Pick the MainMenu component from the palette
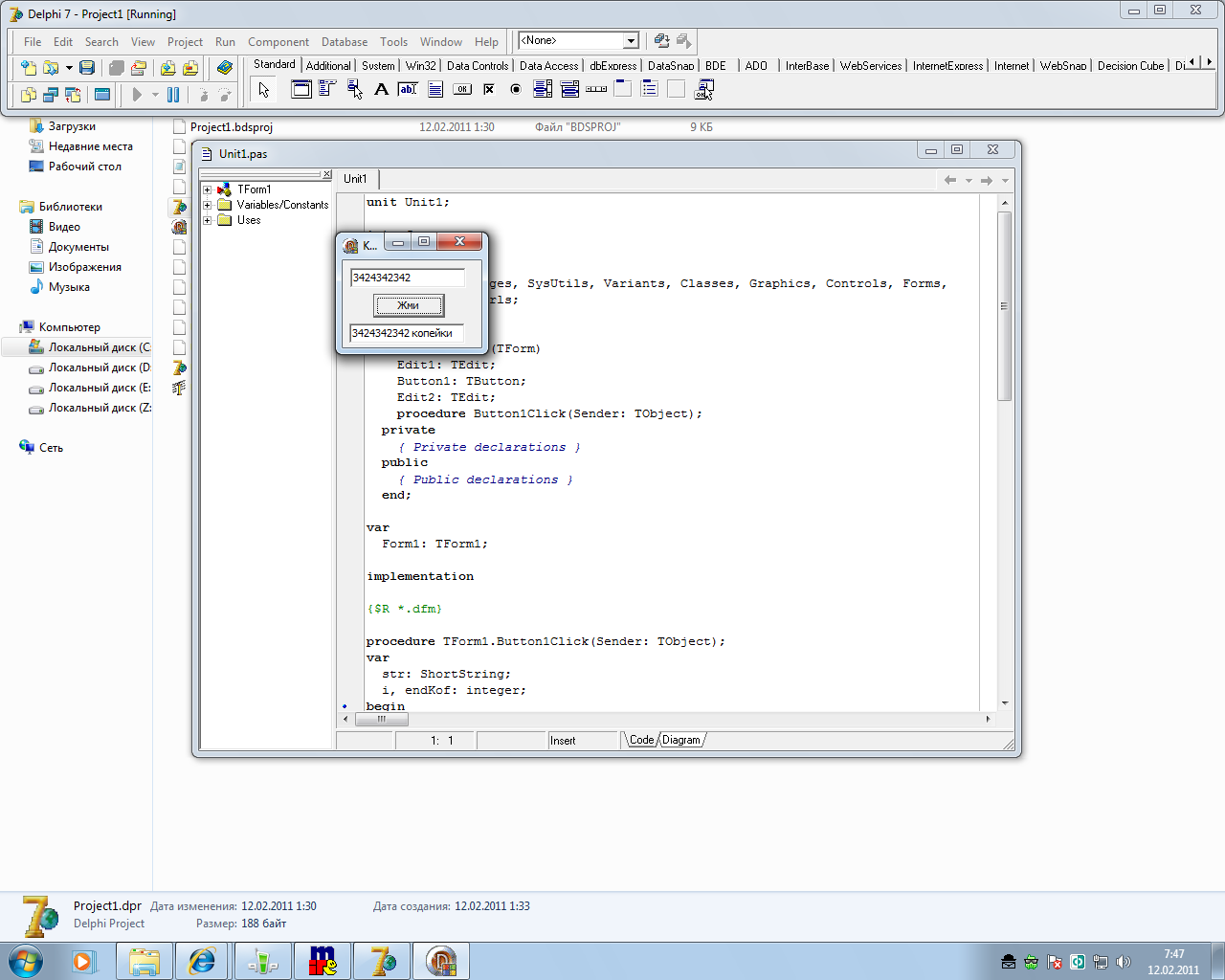The height and width of the screenshot is (980, 1225). 327,90
